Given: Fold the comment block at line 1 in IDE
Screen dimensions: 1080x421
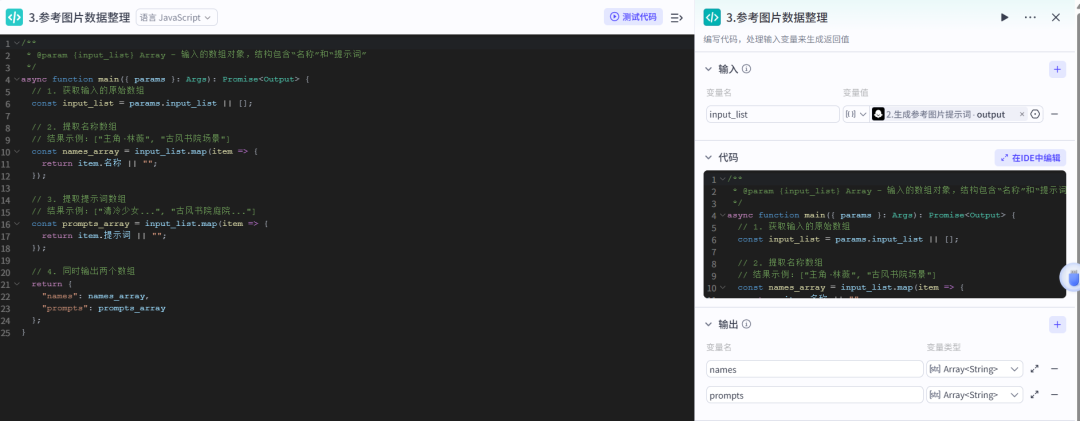Looking at the screenshot, I should (x=17, y=43).
